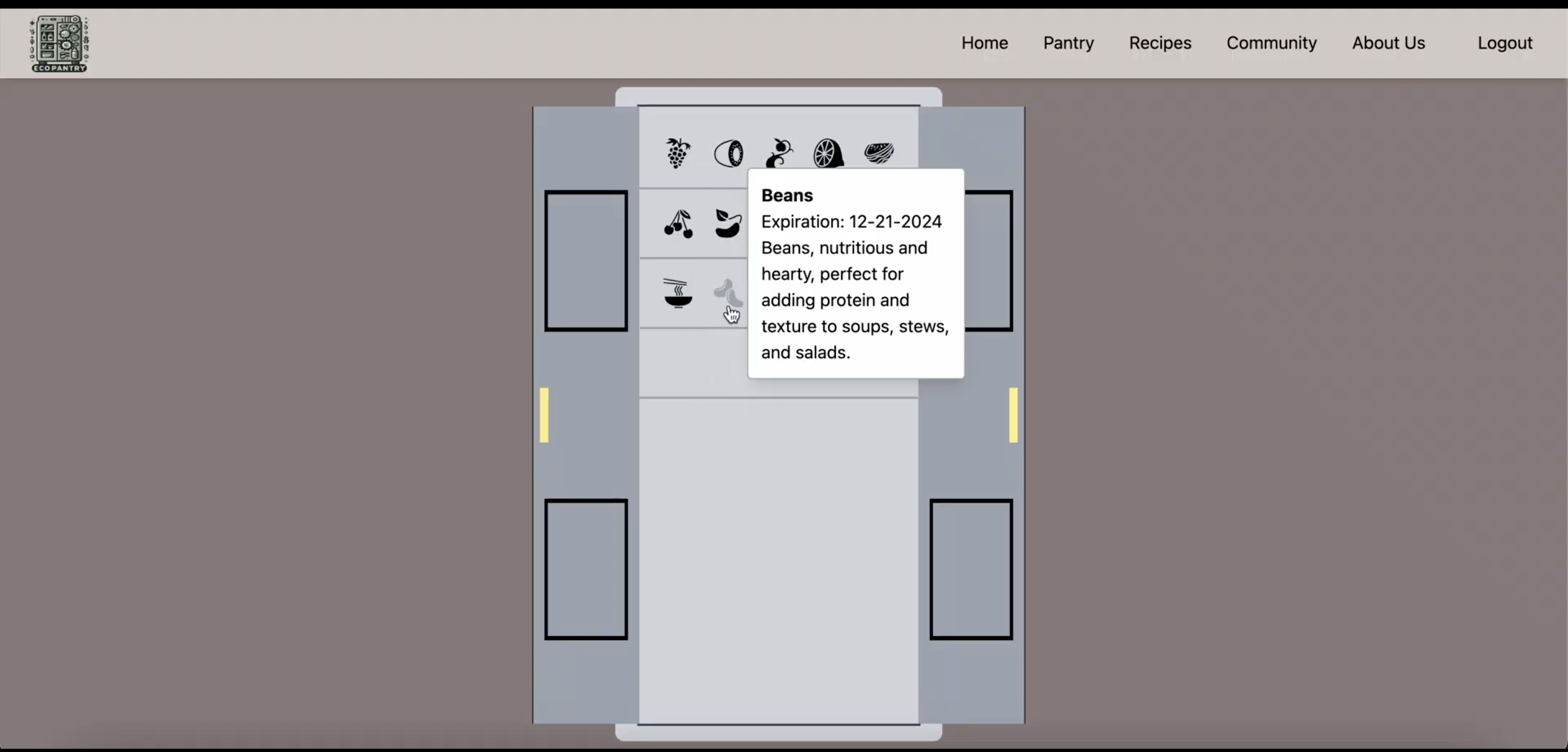Click the apple on vine icon
Viewport: 1568px width, 752px height.
779,152
